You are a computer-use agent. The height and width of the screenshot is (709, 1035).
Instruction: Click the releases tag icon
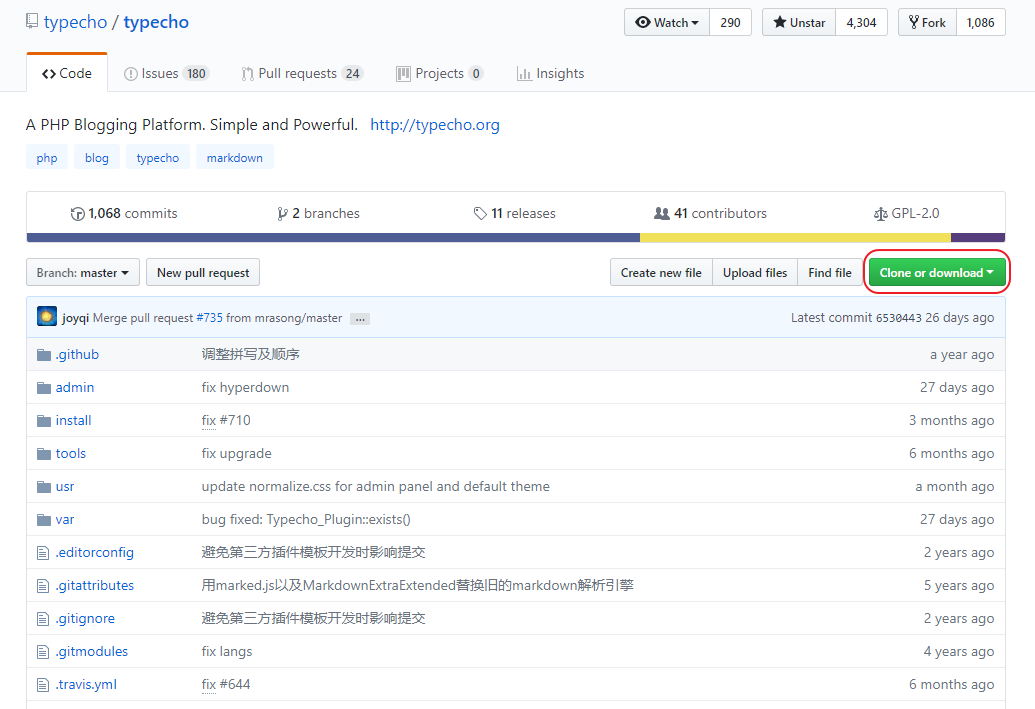click(480, 214)
